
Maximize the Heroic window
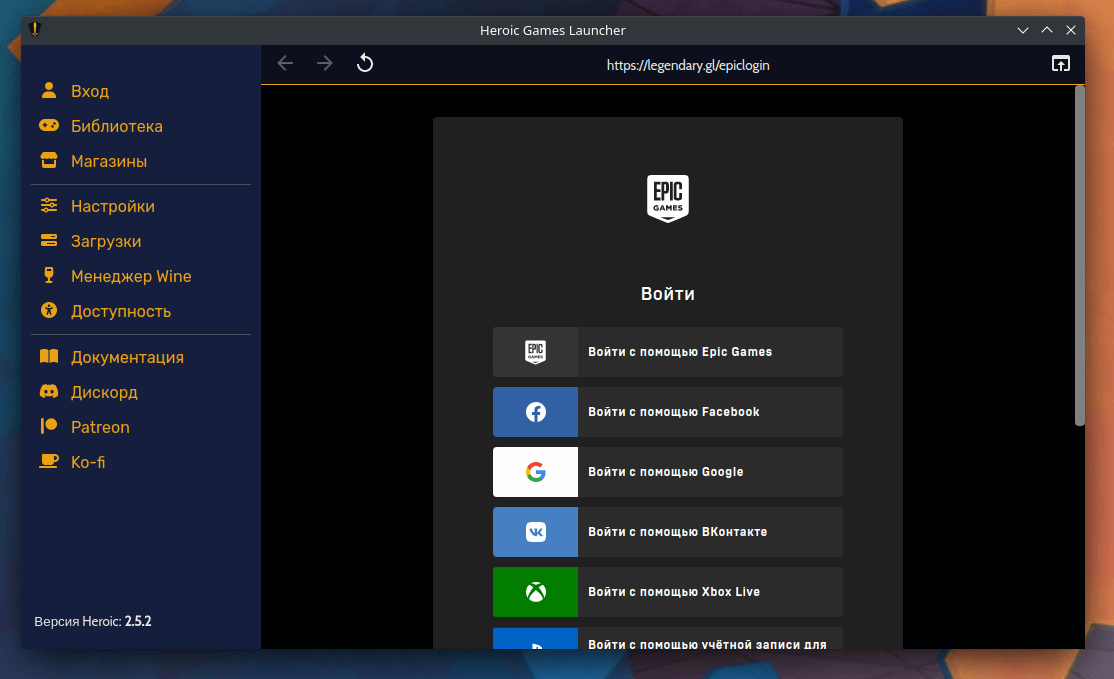pyautogui.click(x=1047, y=30)
